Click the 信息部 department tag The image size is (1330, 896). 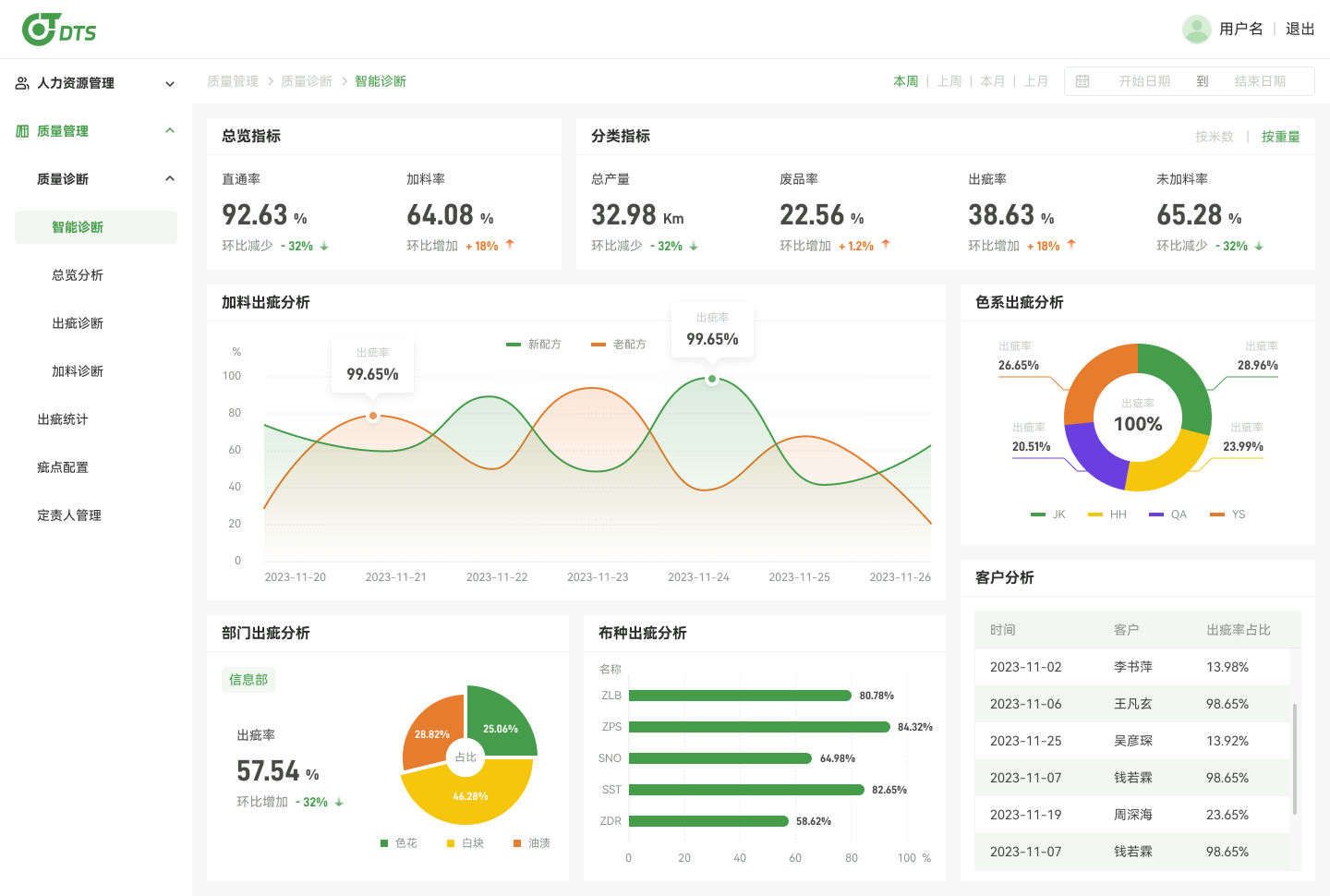tap(248, 680)
